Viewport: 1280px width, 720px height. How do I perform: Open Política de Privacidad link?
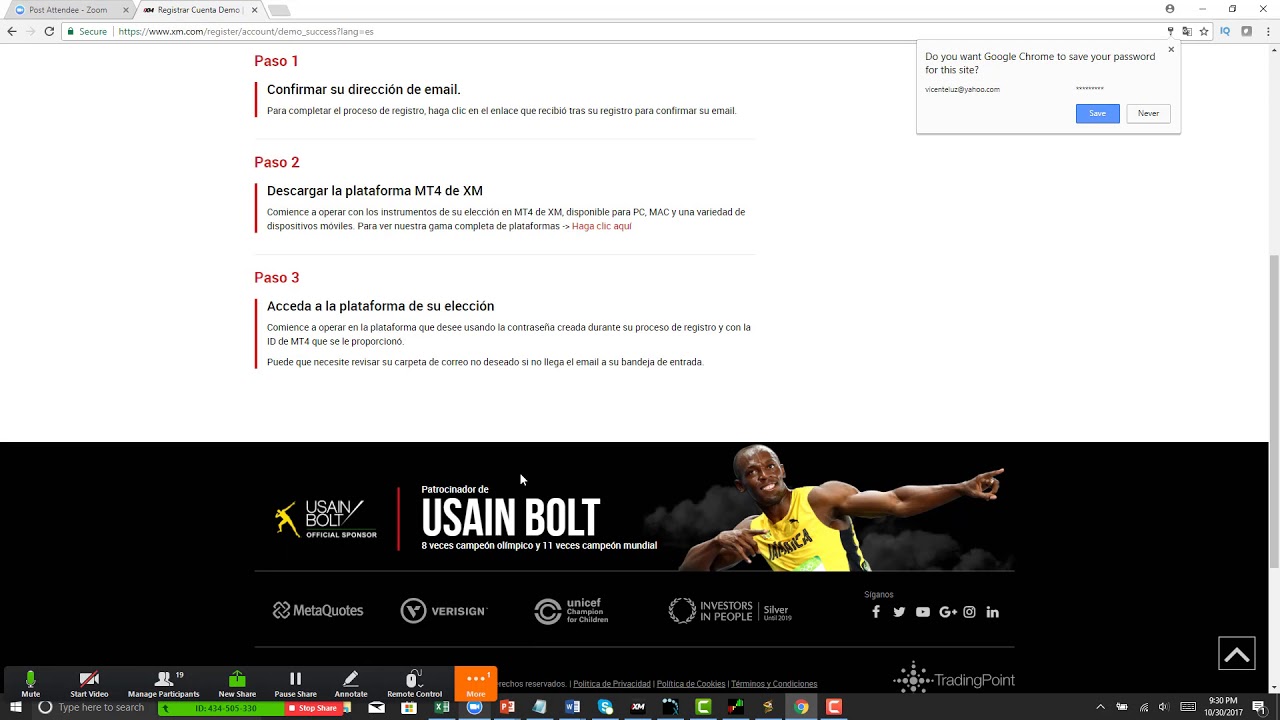coord(612,684)
